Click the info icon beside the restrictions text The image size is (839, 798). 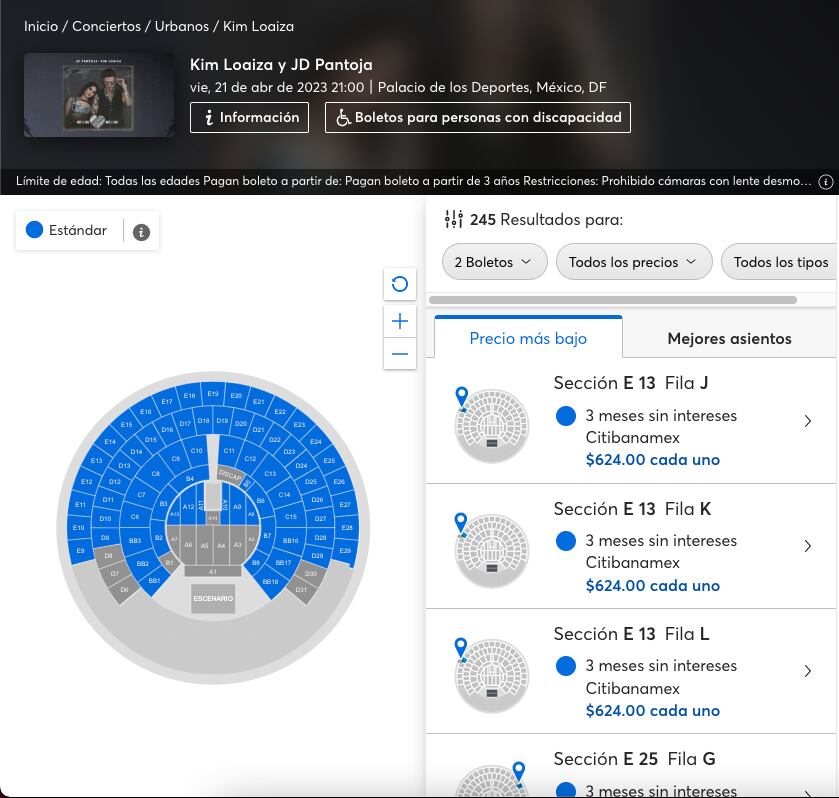[x=825, y=181]
